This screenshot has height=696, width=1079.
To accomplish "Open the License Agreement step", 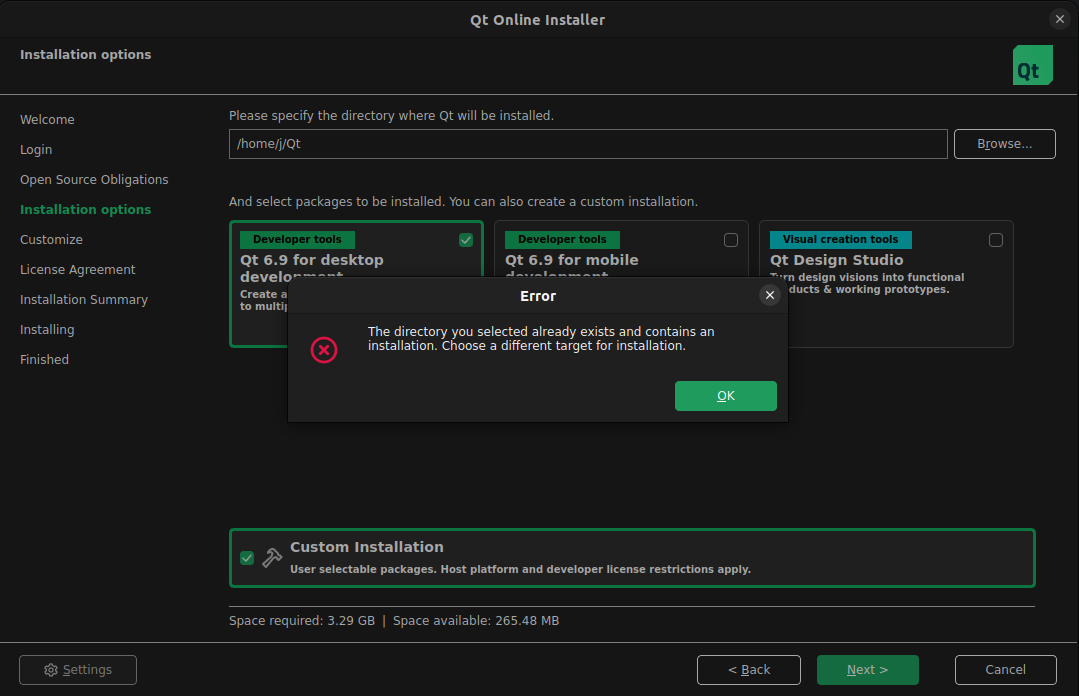I will [x=78, y=270].
